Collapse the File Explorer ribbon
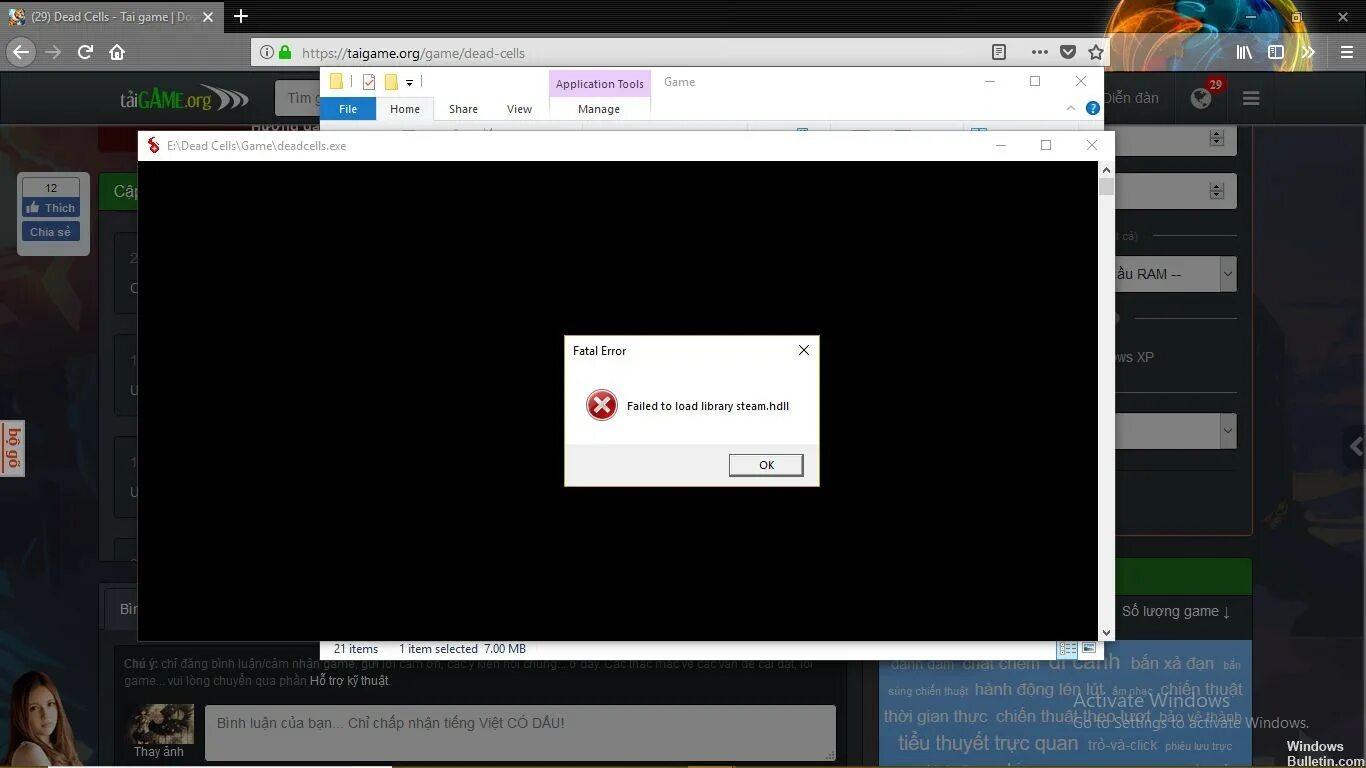 (1071, 108)
